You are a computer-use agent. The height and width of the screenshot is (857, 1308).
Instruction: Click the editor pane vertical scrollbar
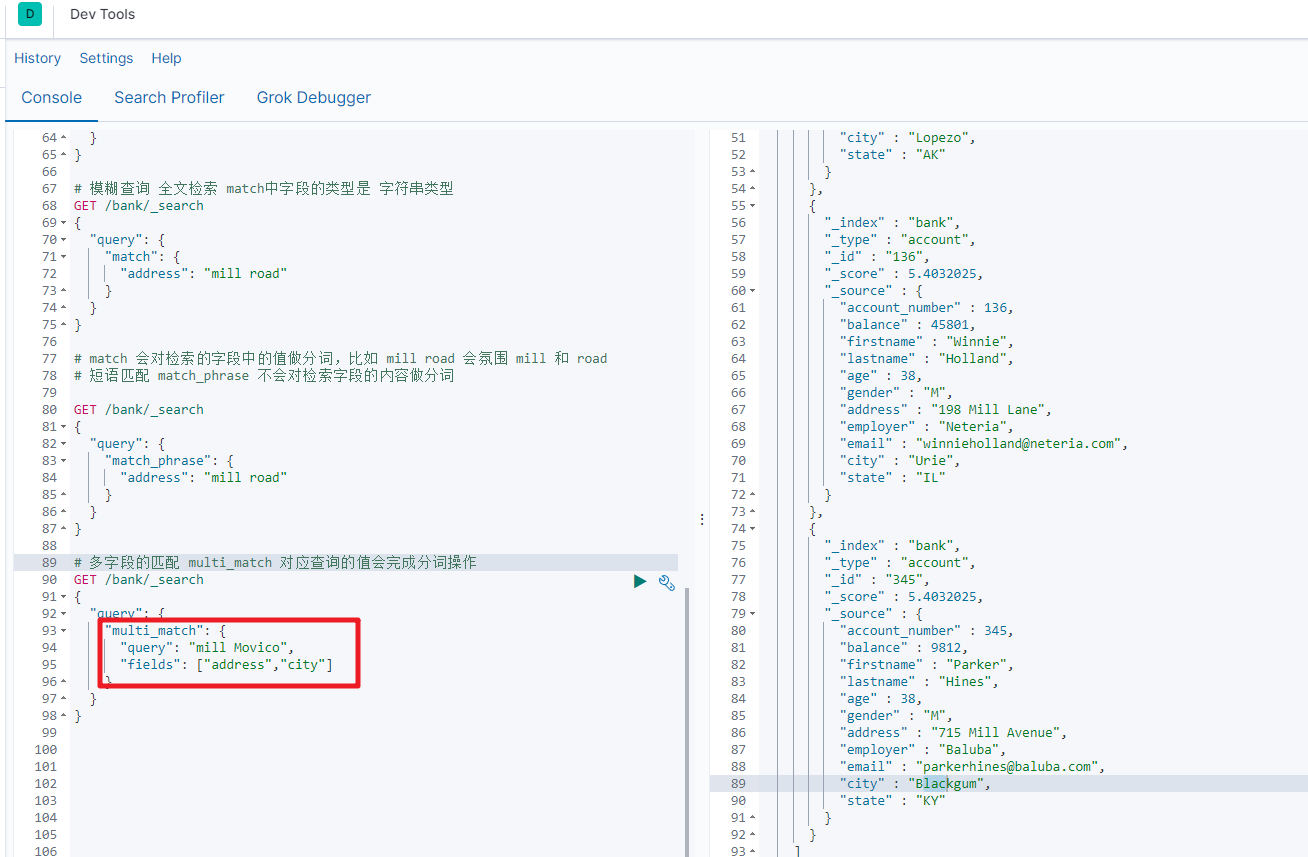(x=686, y=720)
